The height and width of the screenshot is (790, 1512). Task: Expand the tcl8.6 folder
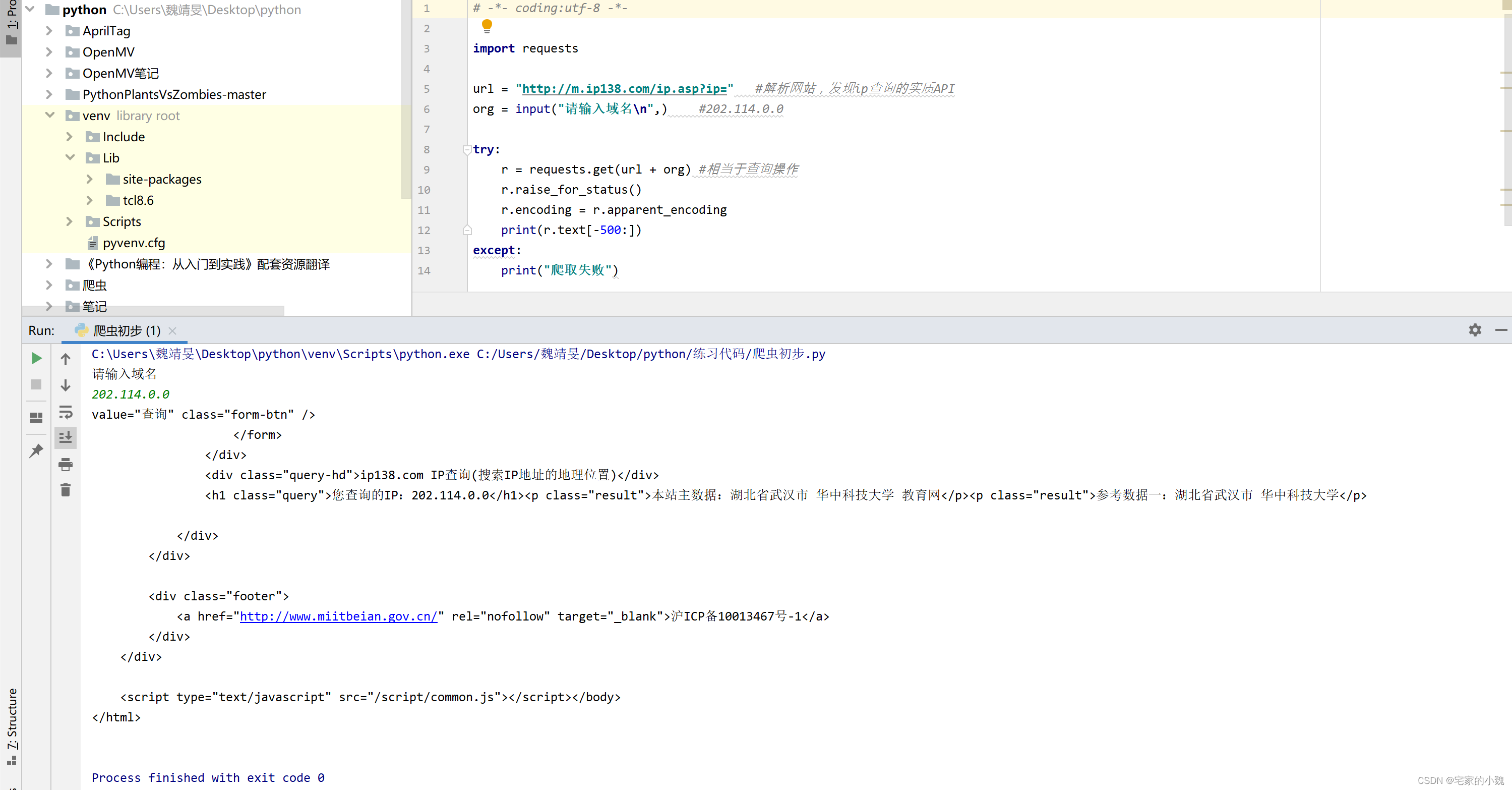(89, 200)
